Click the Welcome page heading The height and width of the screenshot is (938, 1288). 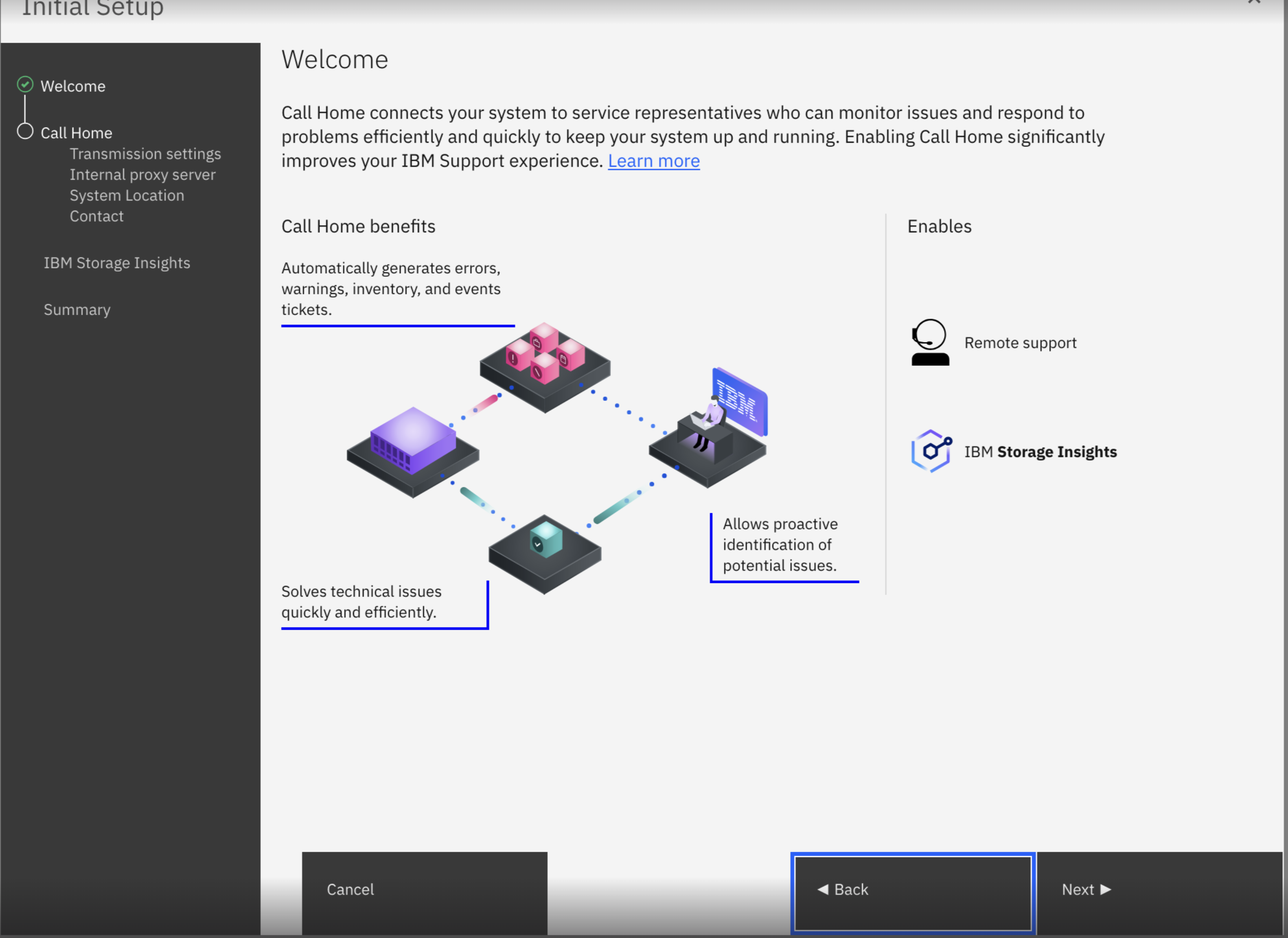[x=335, y=60]
